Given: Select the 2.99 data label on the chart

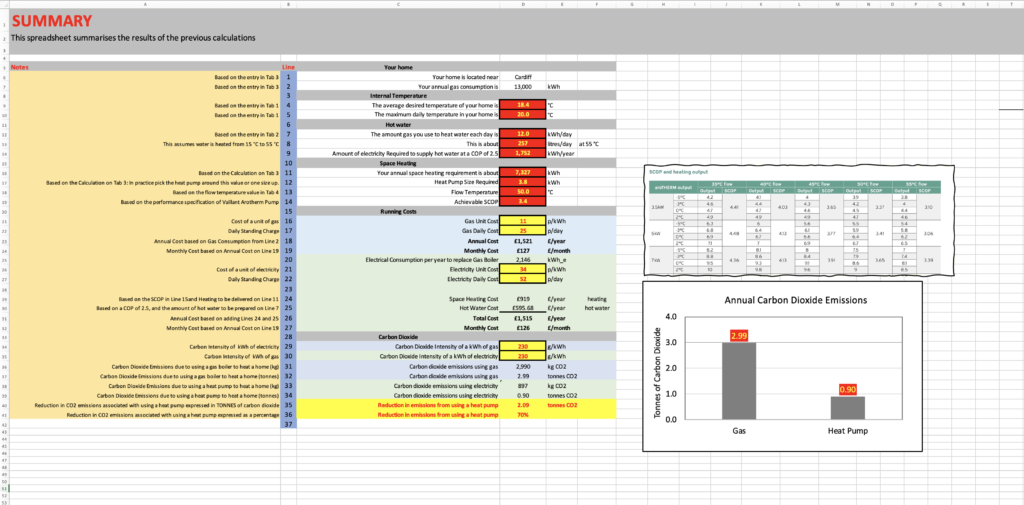Looking at the screenshot, I should [739, 335].
